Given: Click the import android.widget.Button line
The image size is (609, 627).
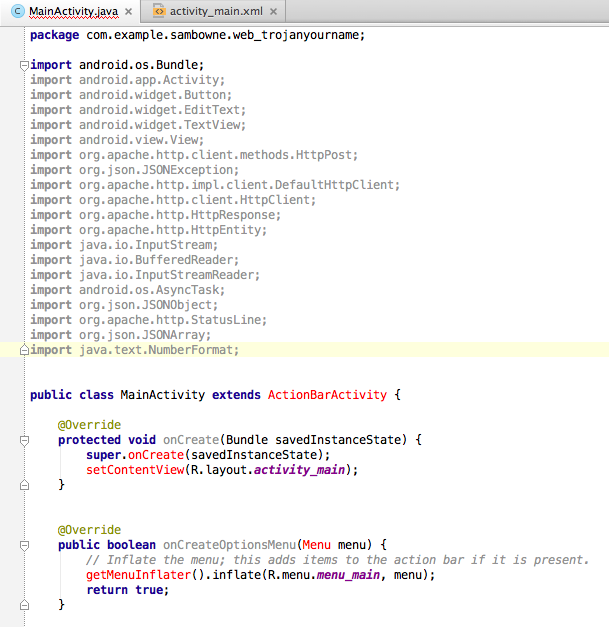Looking at the screenshot, I should (x=131, y=95).
